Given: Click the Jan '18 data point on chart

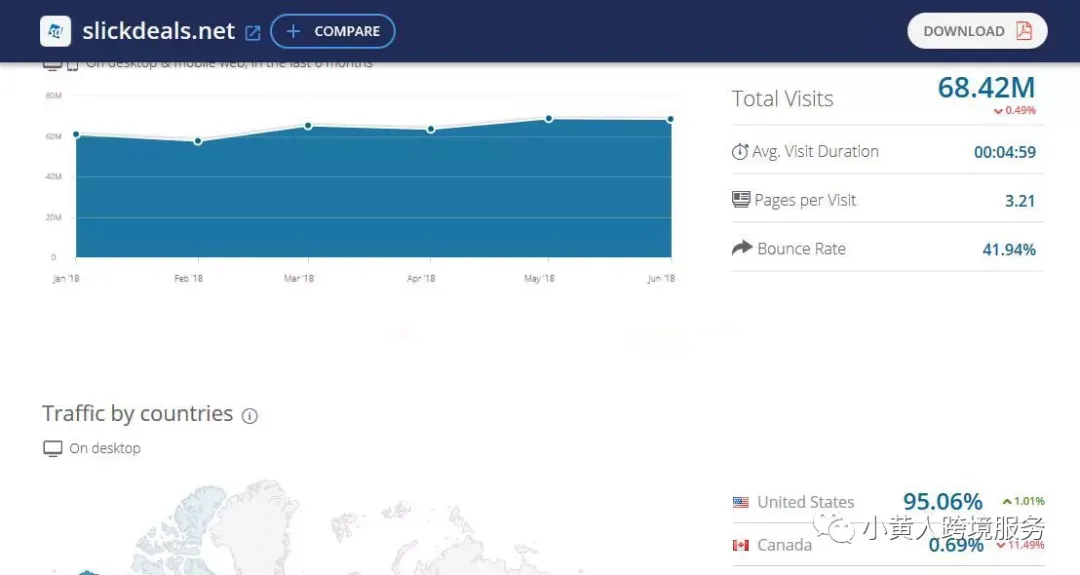Looking at the screenshot, I should tap(76, 134).
